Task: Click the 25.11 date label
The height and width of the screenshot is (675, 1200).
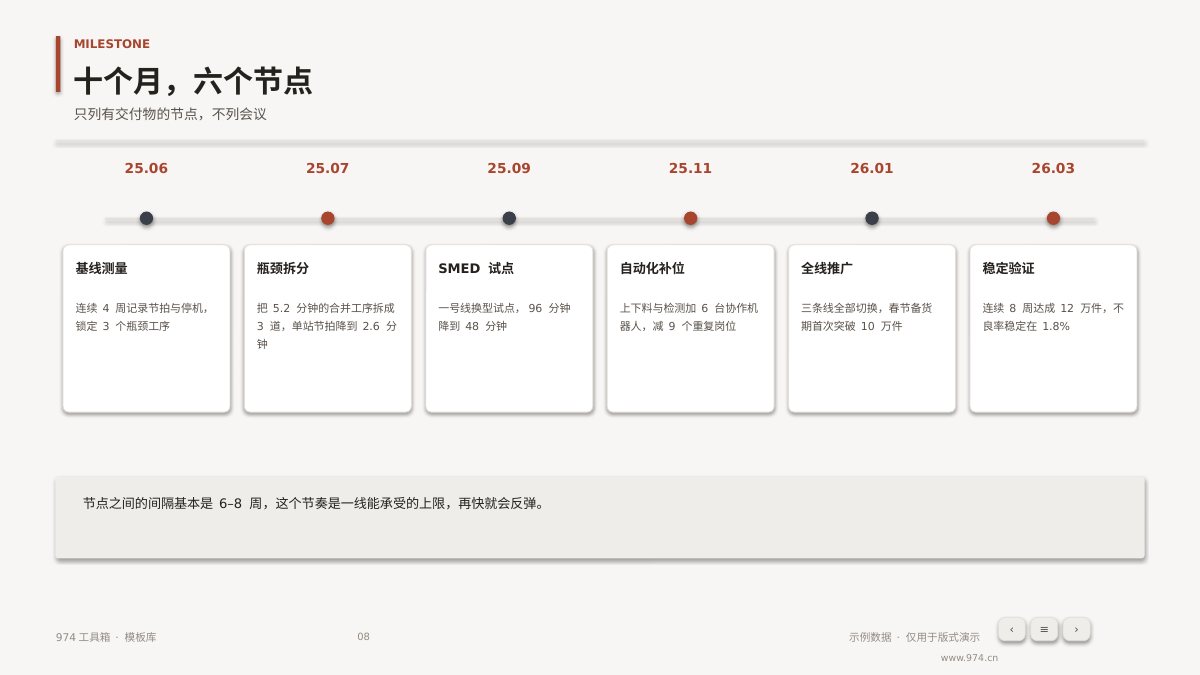Action: tap(691, 168)
